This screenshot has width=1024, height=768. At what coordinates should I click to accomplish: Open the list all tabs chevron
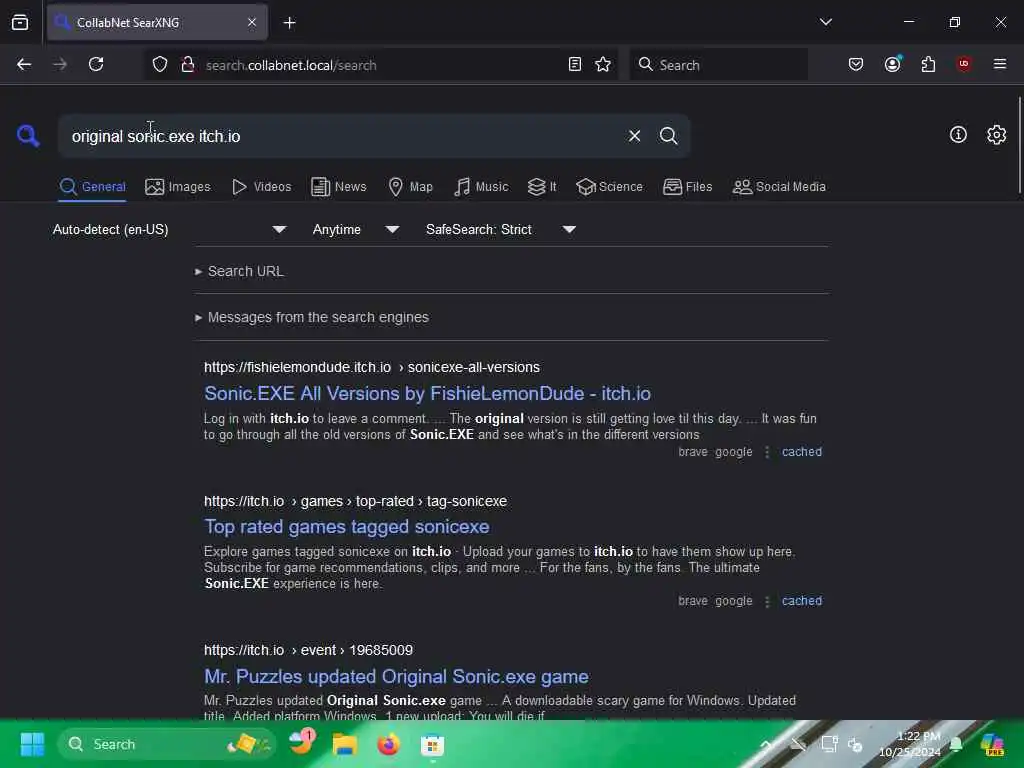pyautogui.click(x=825, y=22)
